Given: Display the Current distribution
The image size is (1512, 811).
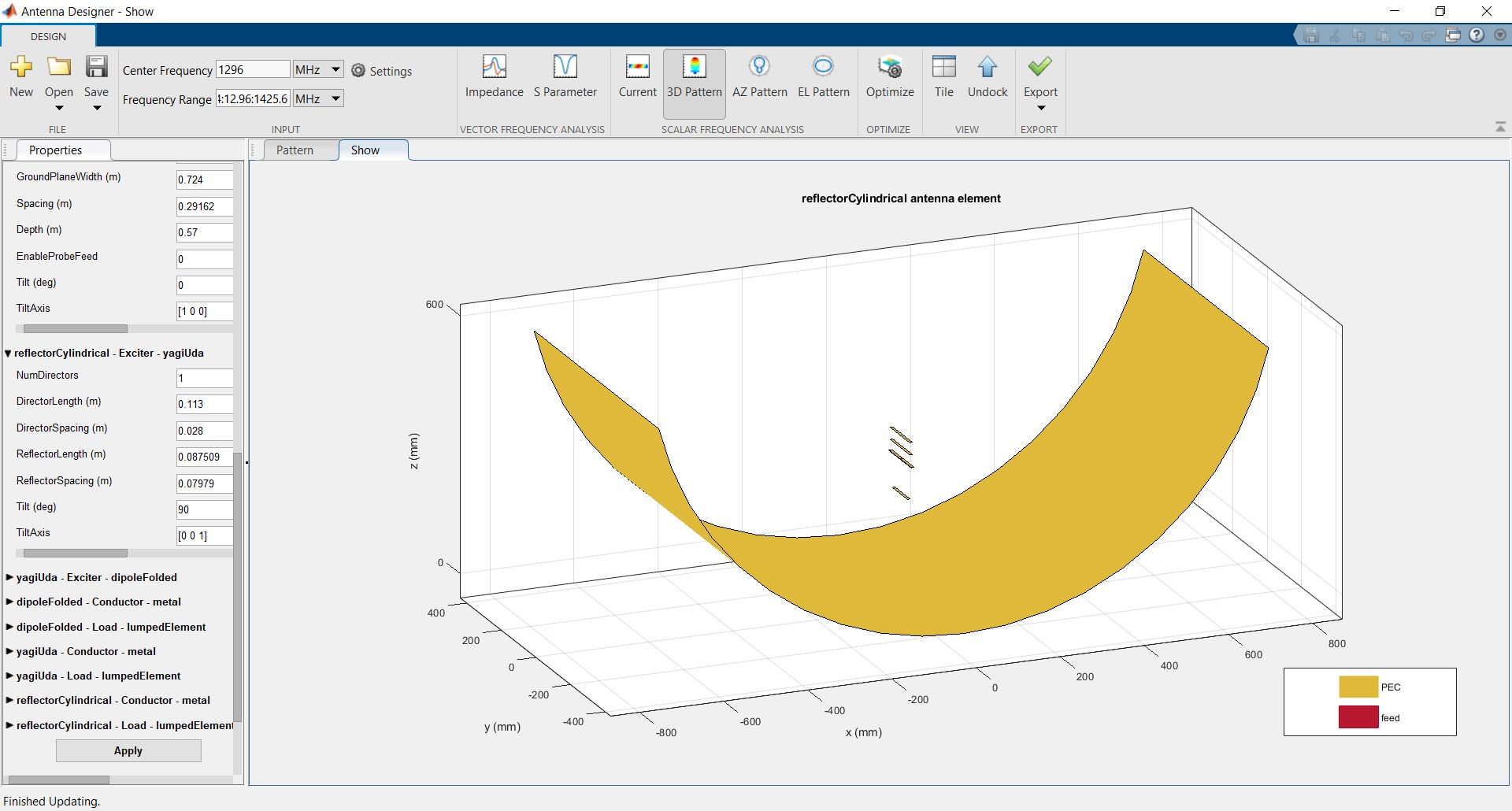Looking at the screenshot, I should coord(637,76).
